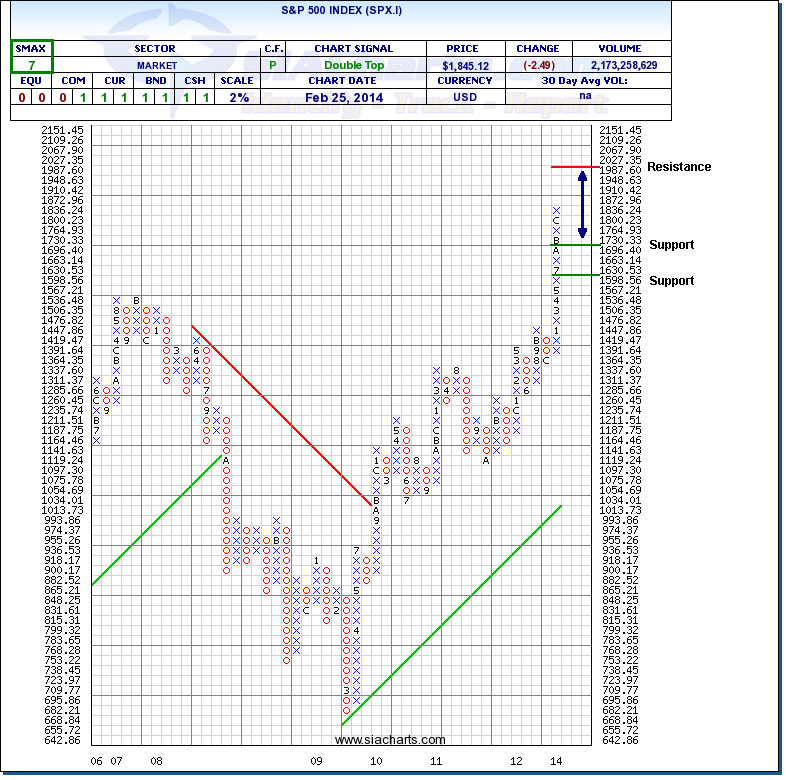Screen dimensions: 786x780
Task: Select the SMAX score value 7
Action: coord(32,64)
